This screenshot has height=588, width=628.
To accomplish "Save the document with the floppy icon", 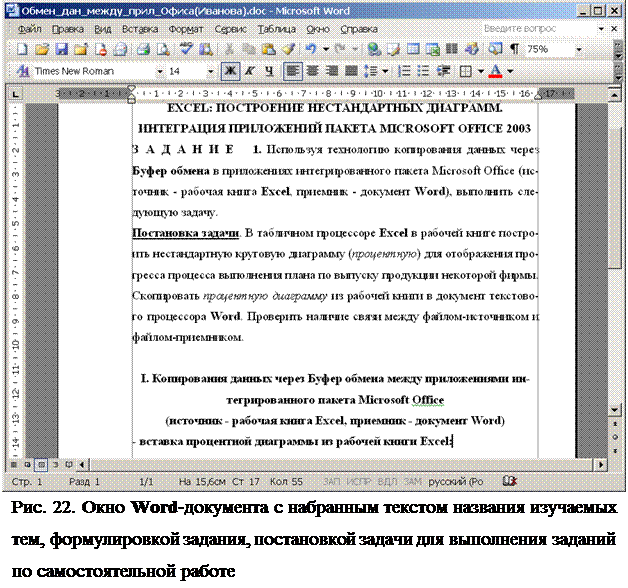I will (x=61, y=49).
